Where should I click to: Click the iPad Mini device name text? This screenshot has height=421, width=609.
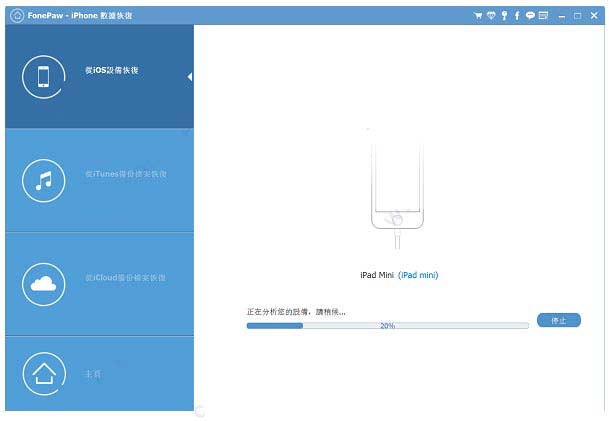[x=377, y=275]
